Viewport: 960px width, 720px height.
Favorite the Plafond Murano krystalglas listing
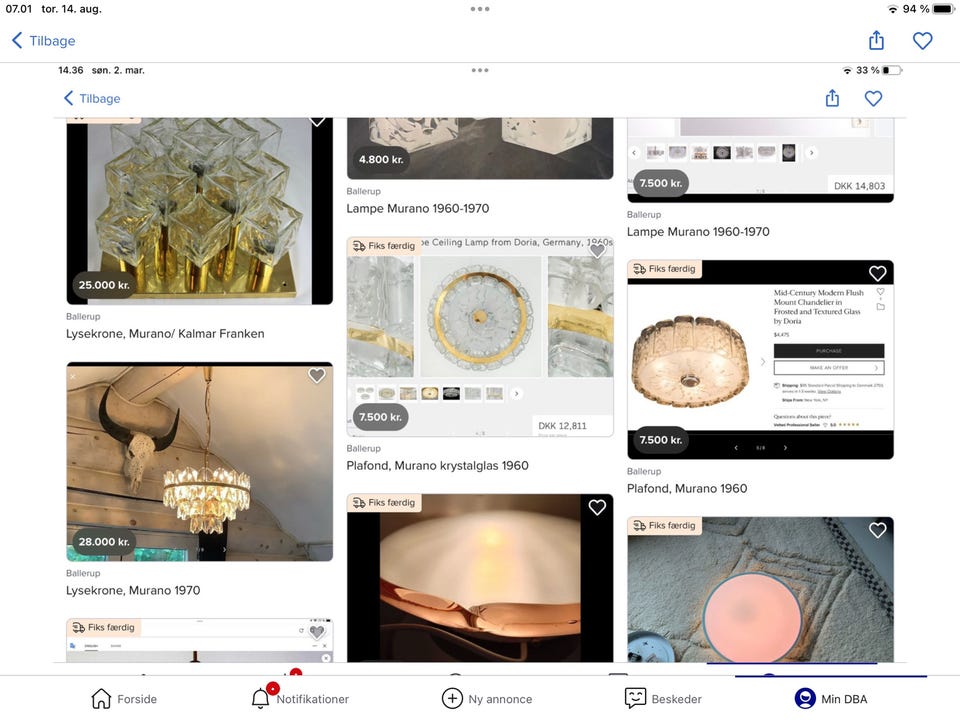(x=597, y=250)
